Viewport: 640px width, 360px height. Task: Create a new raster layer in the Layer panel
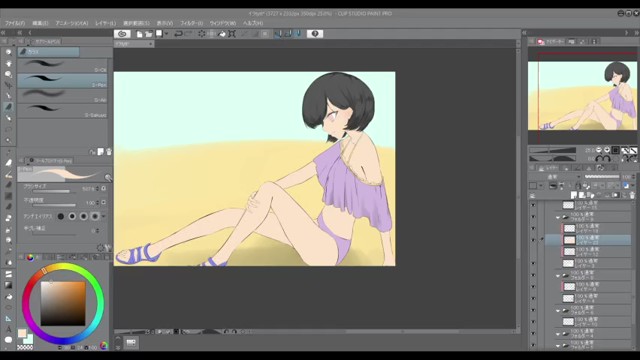pyautogui.click(x=574, y=195)
